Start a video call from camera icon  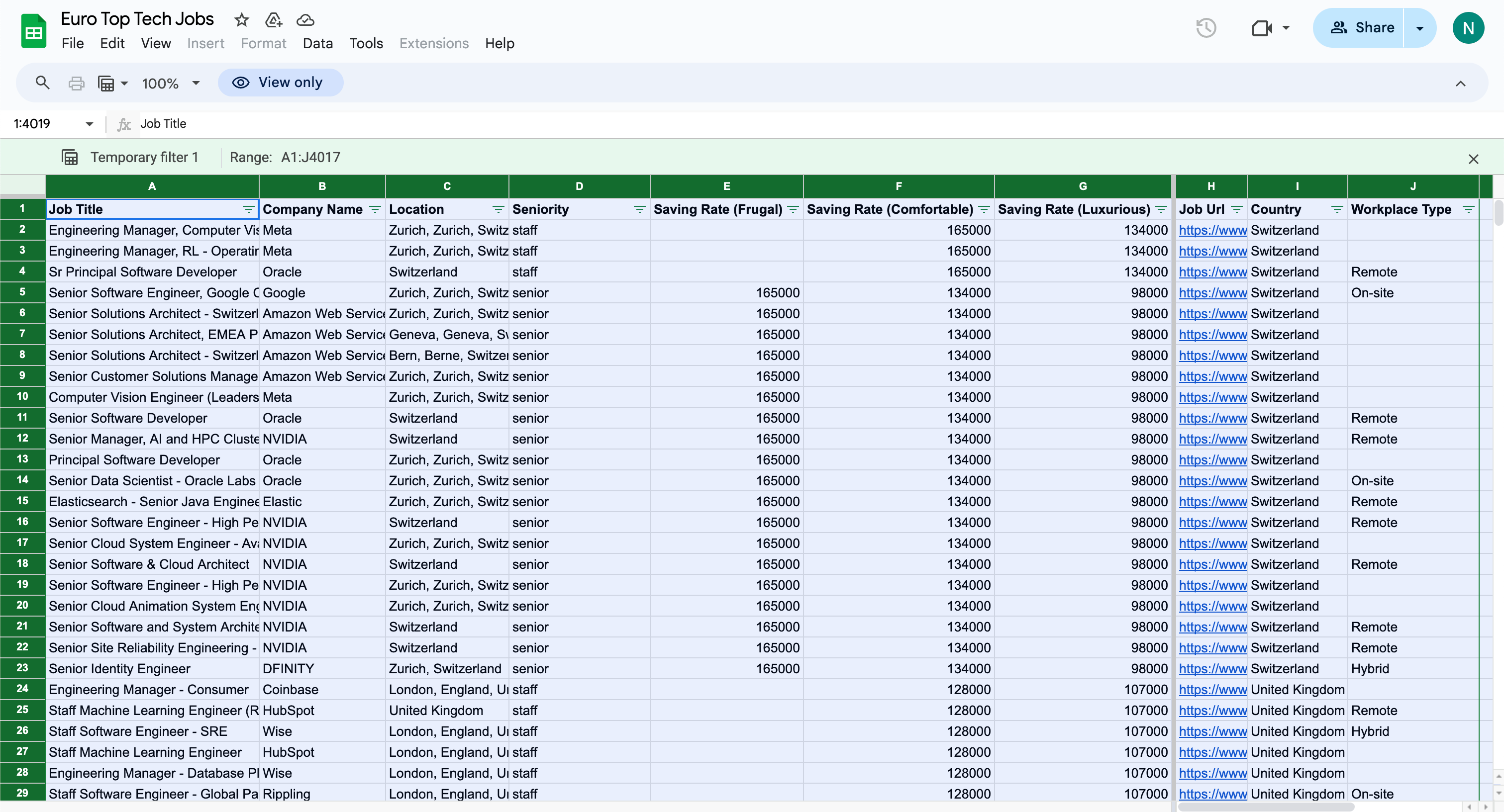tap(1261, 27)
